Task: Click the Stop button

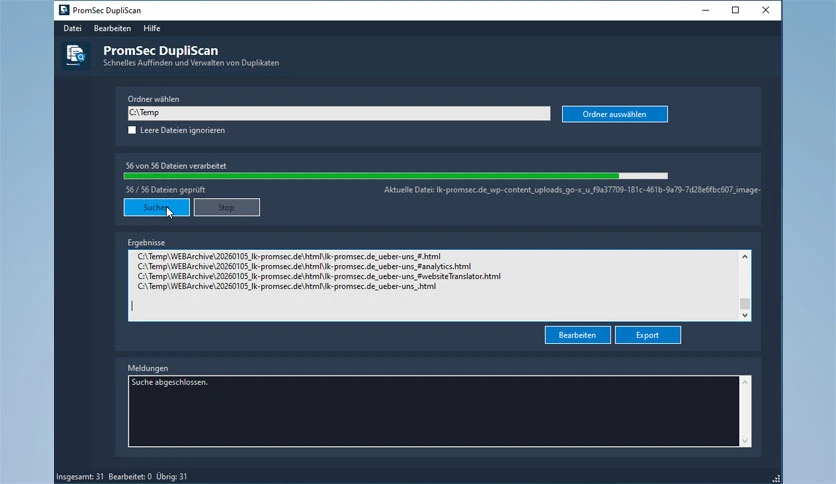Action: 226,207
